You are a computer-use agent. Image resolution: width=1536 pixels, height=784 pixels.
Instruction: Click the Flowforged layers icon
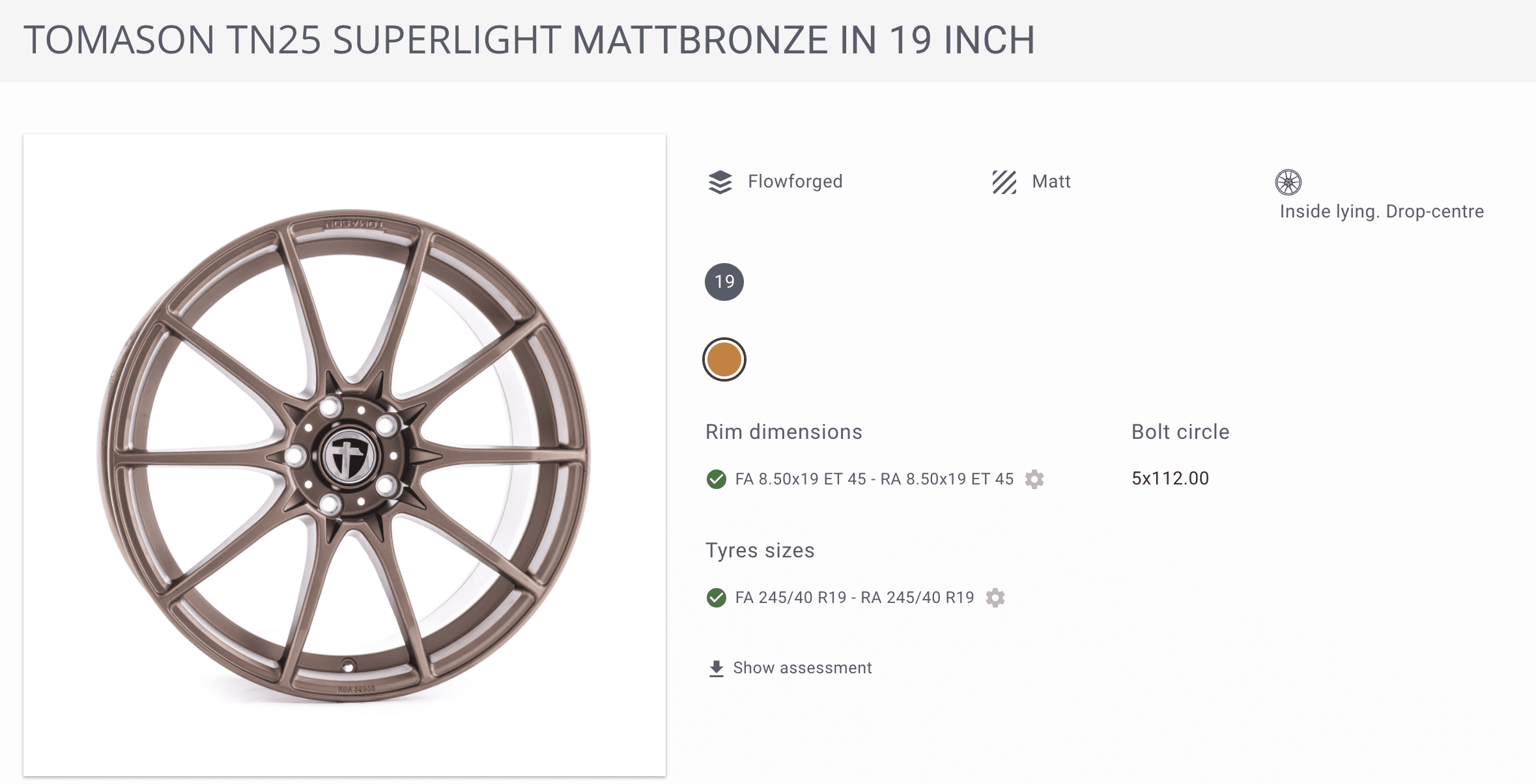point(720,182)
